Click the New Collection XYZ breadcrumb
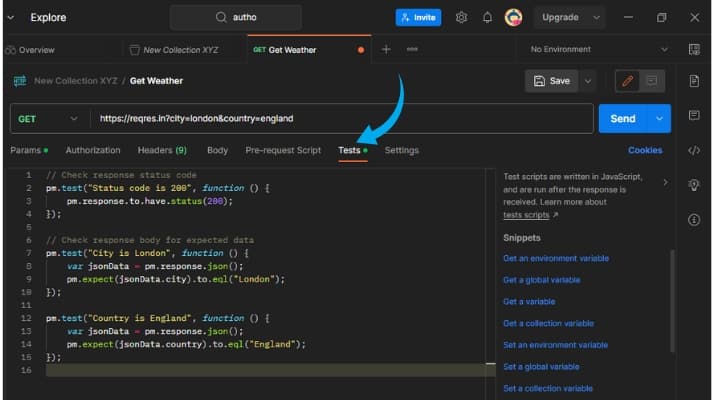This screenshot has width=712, height=400. tap(76, 81)
